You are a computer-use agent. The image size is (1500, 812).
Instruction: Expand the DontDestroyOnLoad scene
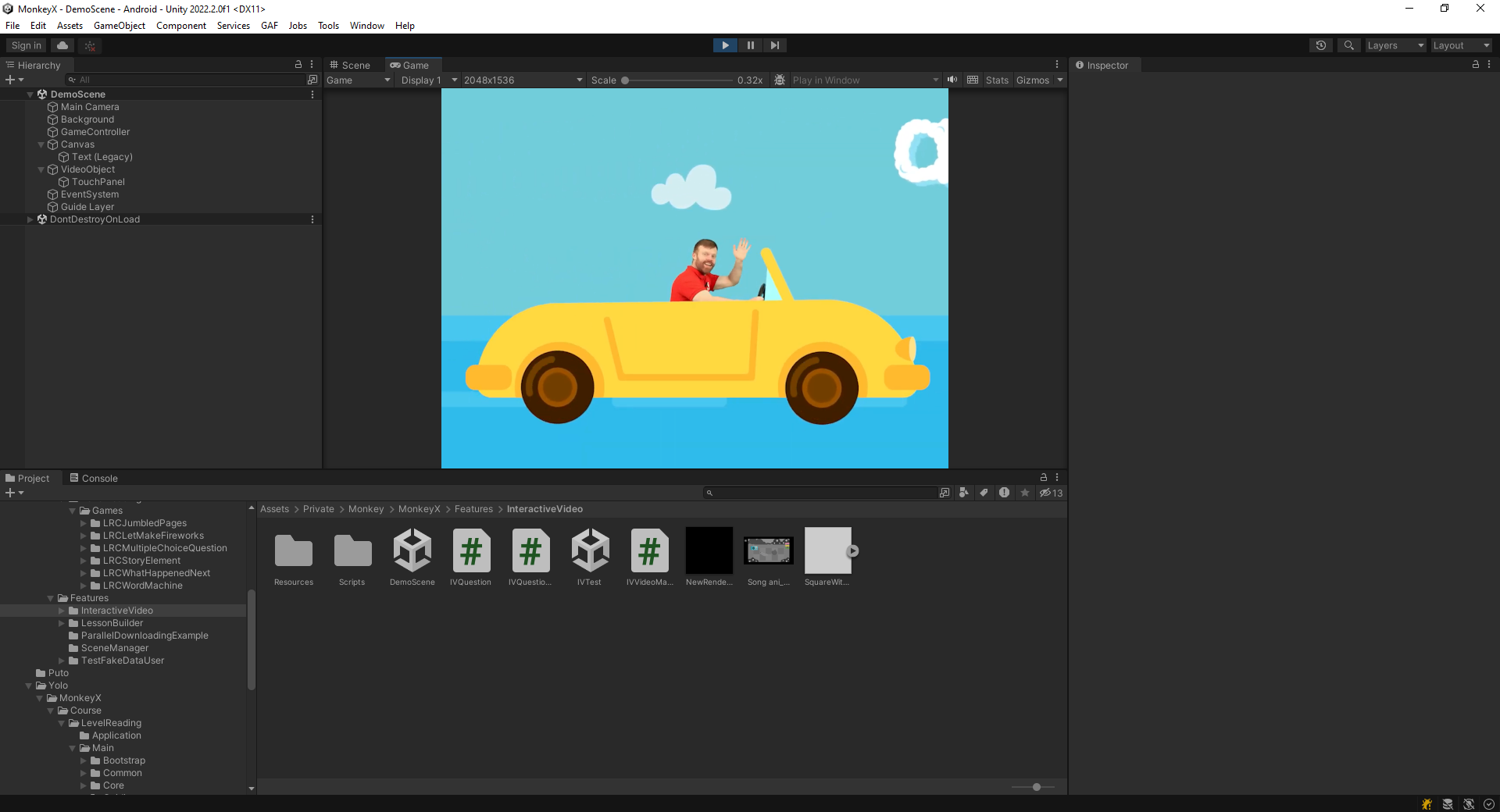coord(30,219)
